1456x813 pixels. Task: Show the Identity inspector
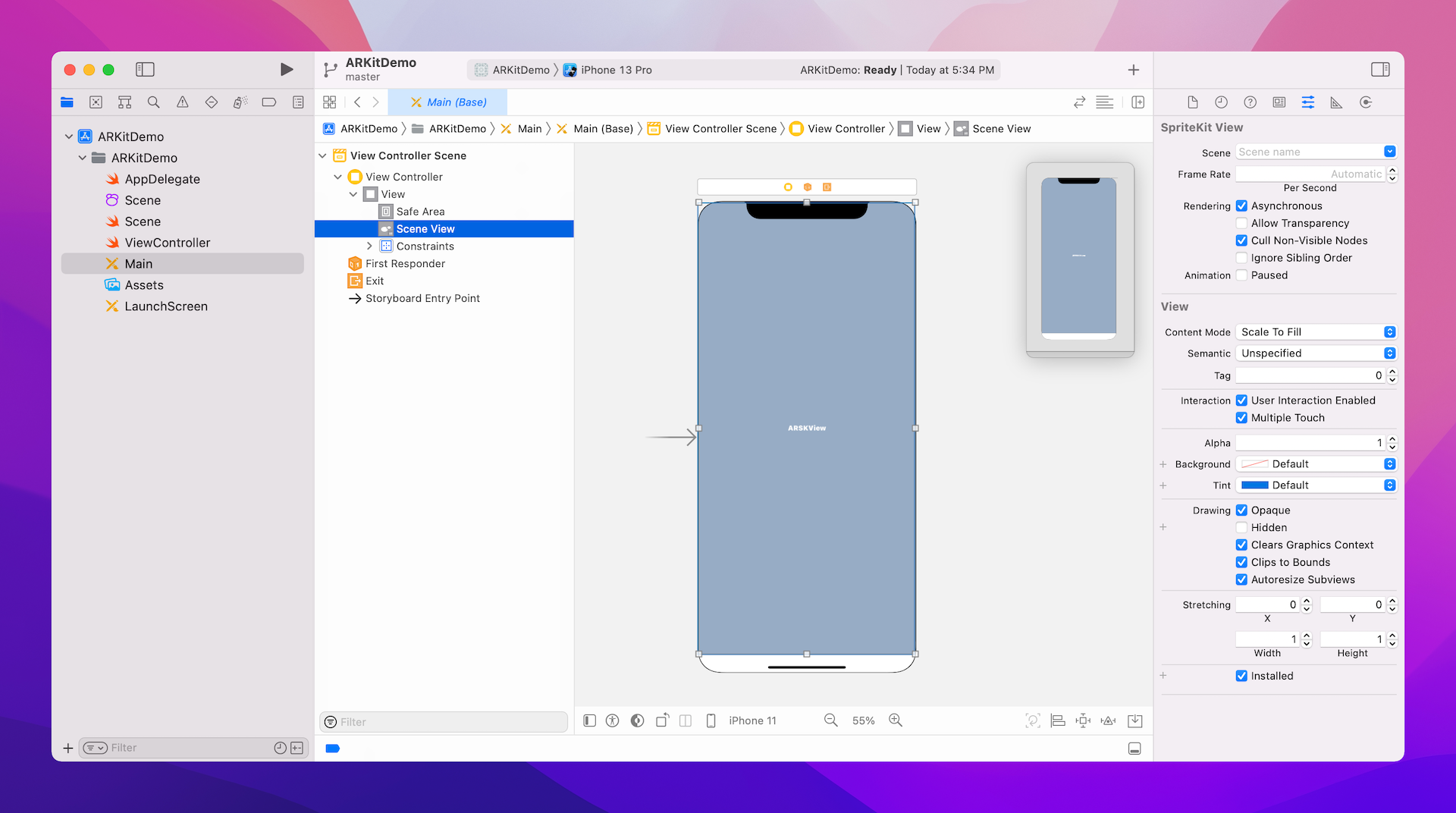click(1279, 102)
